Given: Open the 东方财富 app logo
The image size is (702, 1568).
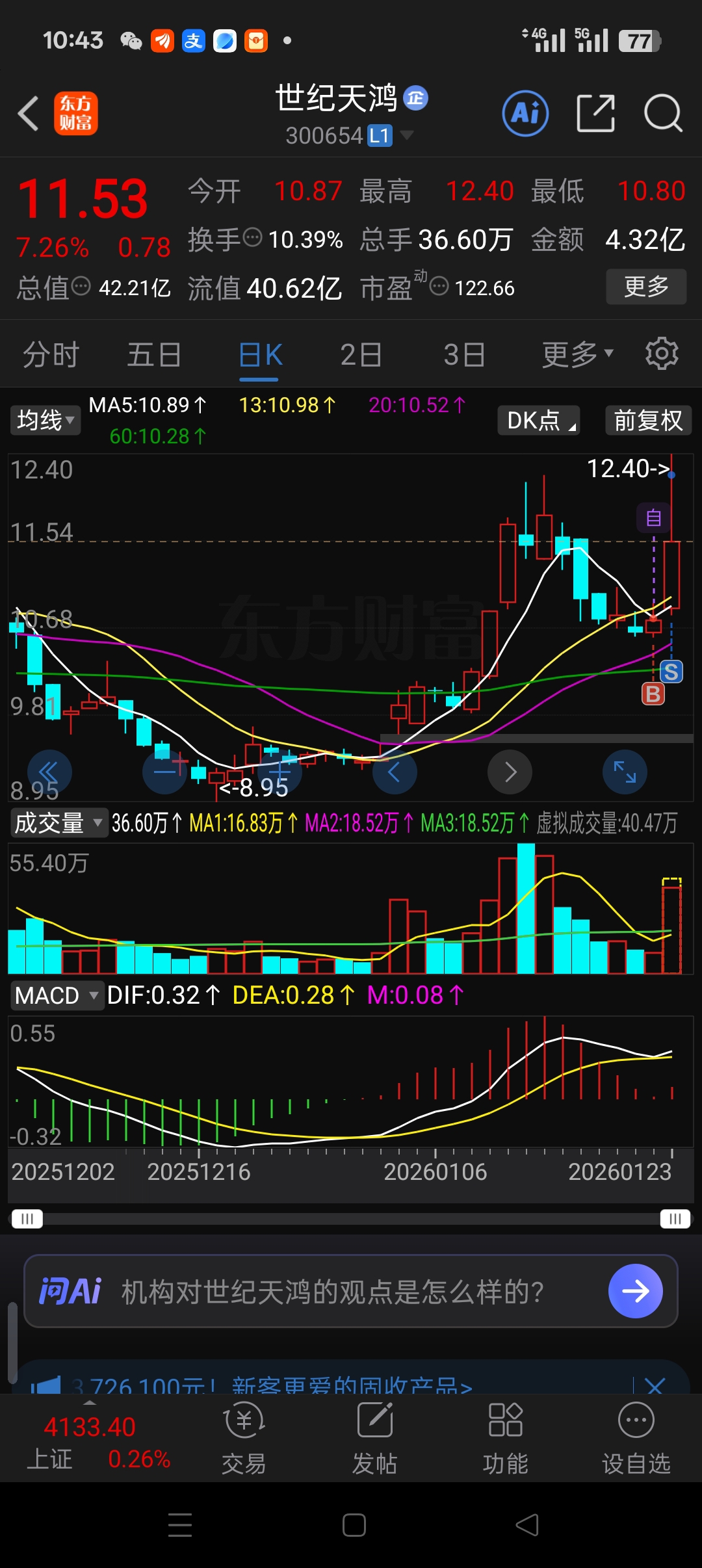Looking at the screenshot, I should [x=76, y=113].
